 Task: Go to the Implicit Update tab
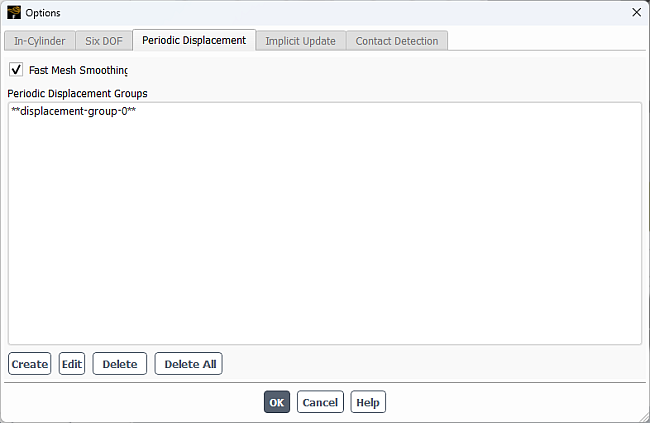(301, 41)
